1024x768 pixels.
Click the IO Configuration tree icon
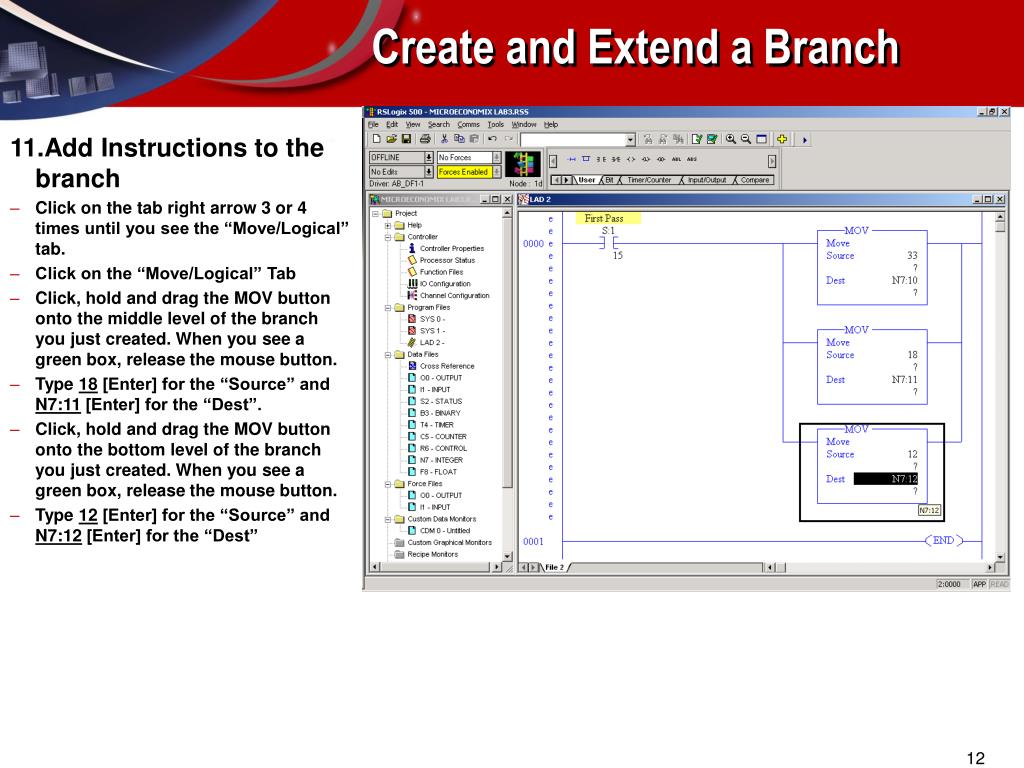(x=412, y=284)
